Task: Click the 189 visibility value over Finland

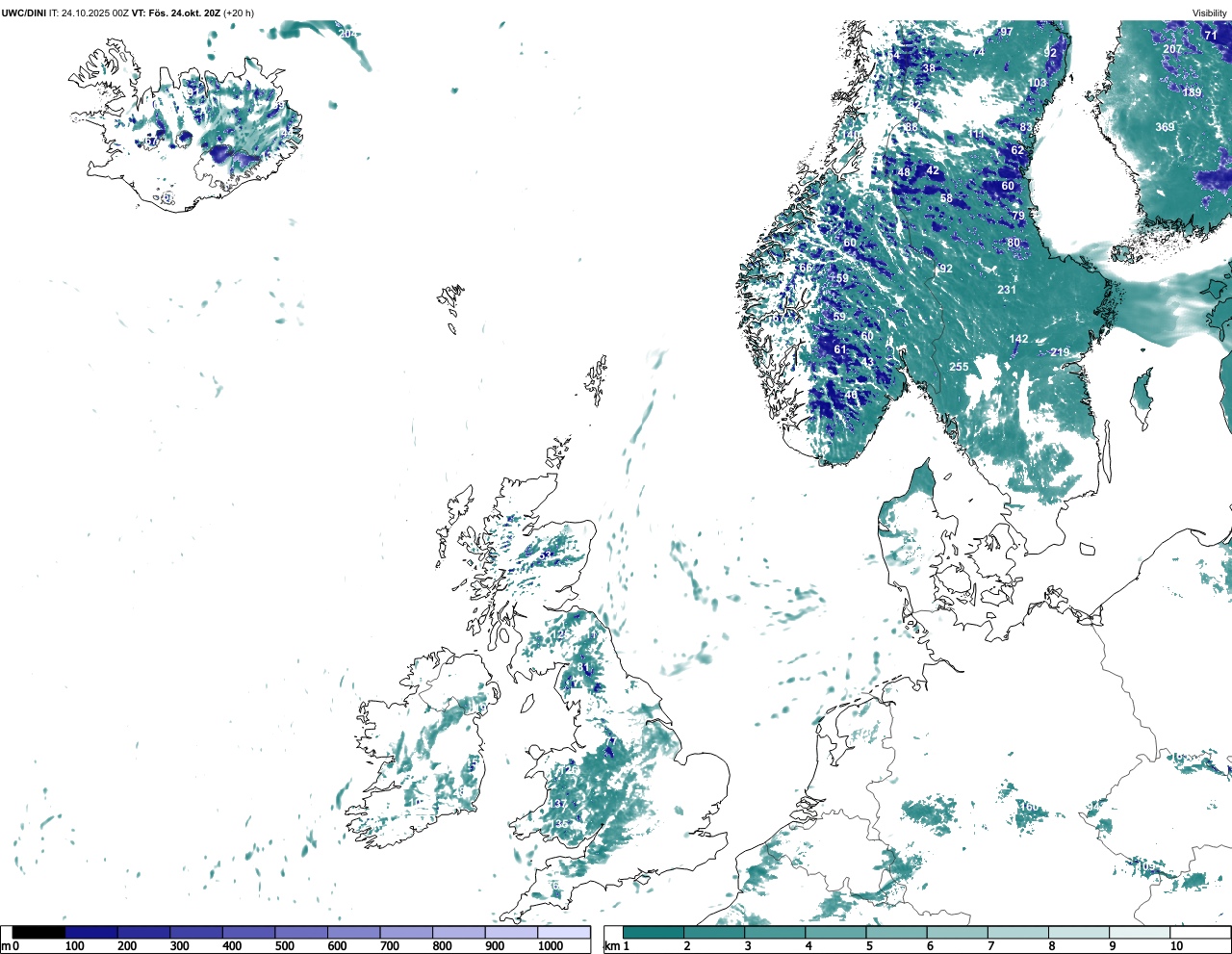Action: (1192, 92)
